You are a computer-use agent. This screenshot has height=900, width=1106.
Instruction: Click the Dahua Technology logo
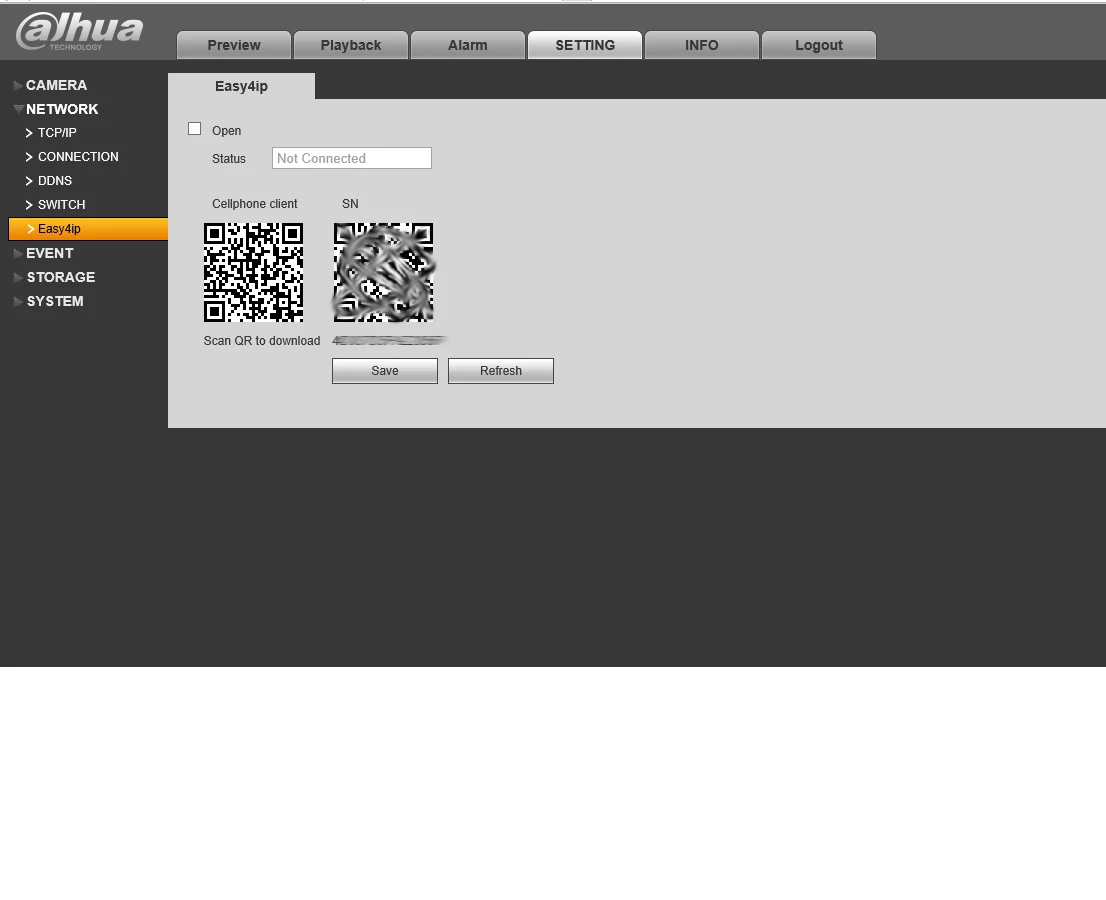[x=79, y=32]
